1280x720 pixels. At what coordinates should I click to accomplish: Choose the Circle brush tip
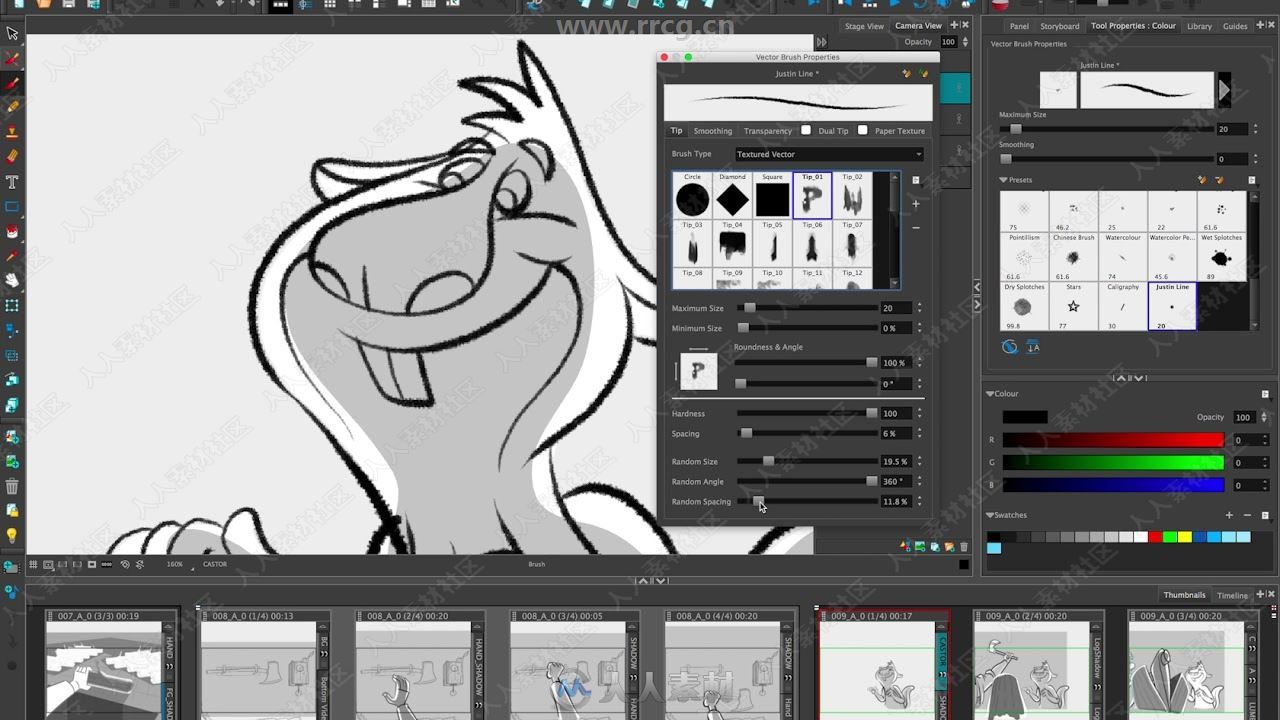tap(692, 195)
